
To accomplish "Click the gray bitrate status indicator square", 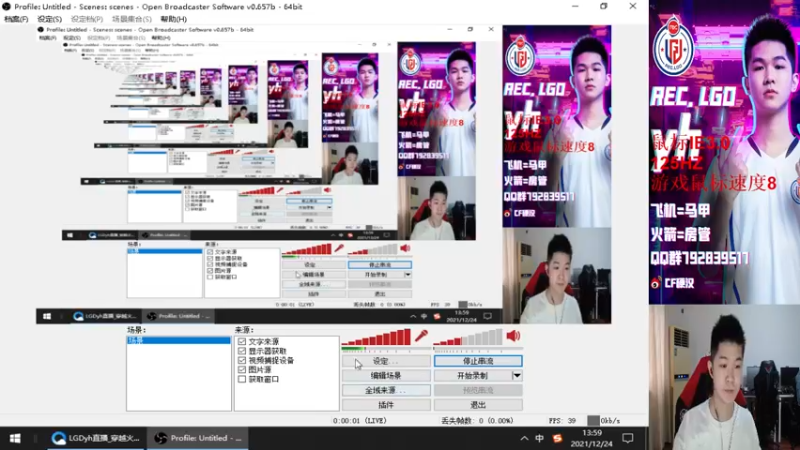I will pos(593,420).
